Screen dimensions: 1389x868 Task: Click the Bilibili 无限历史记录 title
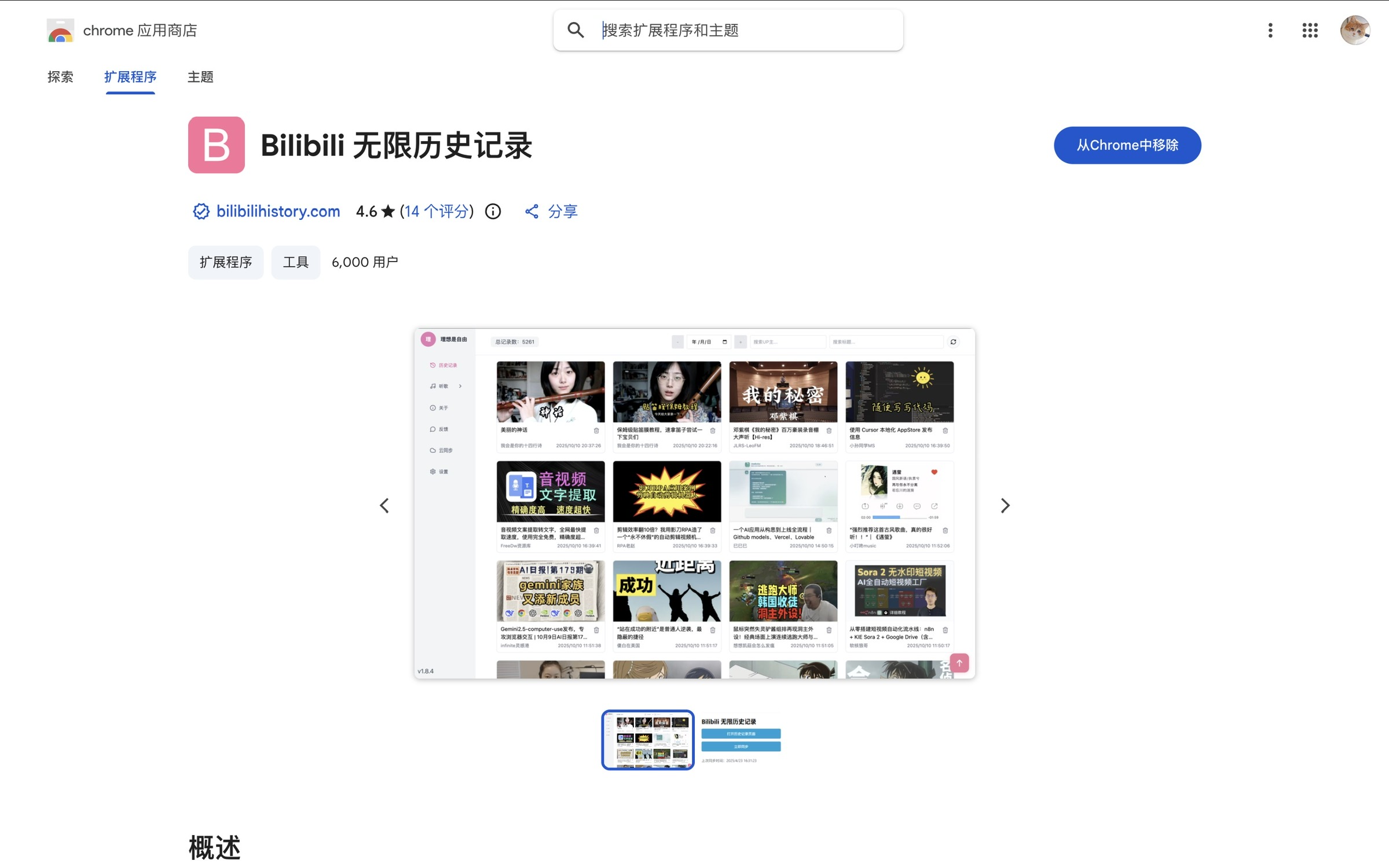point(396,145)
